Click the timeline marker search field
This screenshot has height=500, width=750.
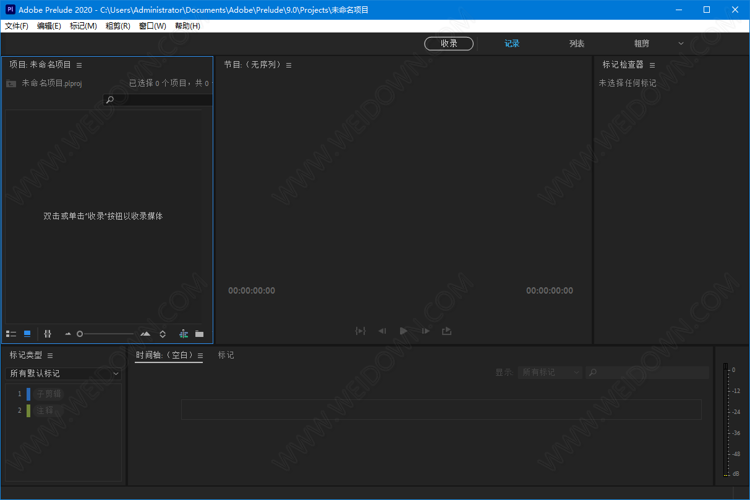click(647, 372)
